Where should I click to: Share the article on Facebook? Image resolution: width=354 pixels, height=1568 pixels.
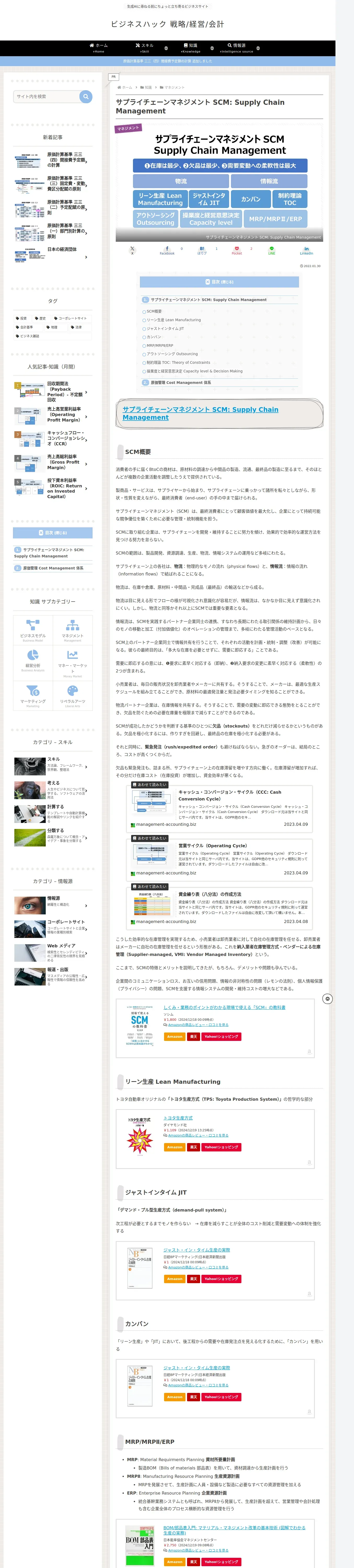(167, 250)
